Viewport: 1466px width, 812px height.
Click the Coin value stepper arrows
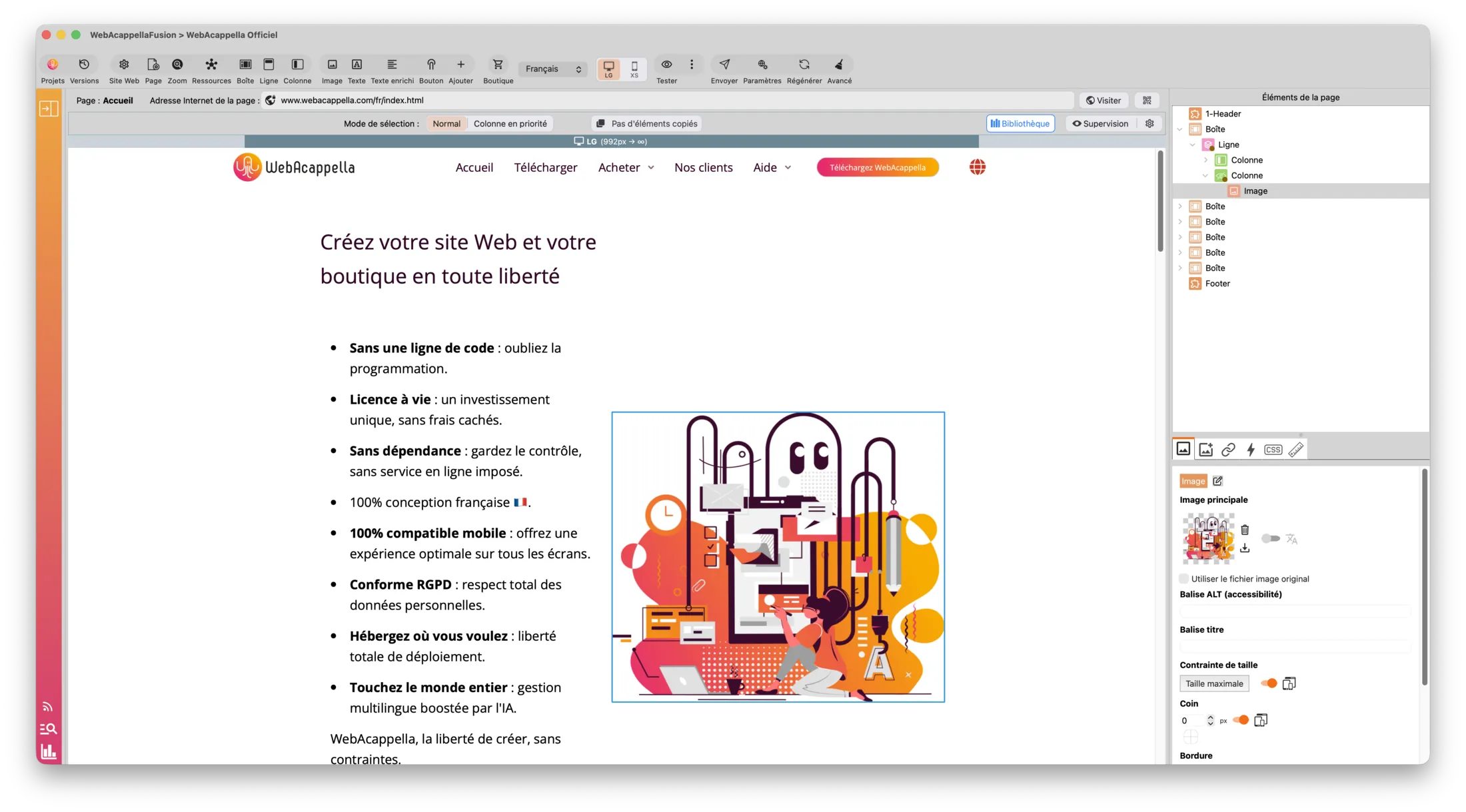1210,721
